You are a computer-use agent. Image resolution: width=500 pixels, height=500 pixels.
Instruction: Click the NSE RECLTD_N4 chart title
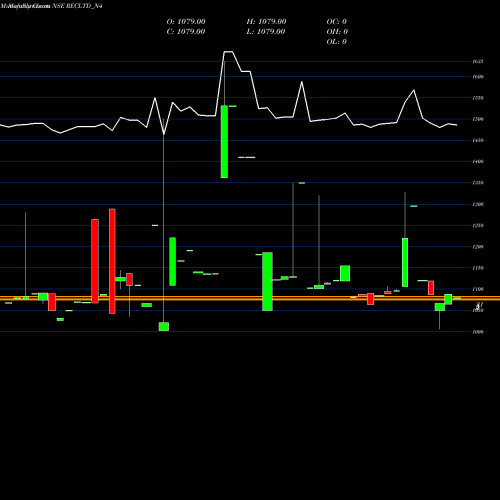tap(77, 6)
